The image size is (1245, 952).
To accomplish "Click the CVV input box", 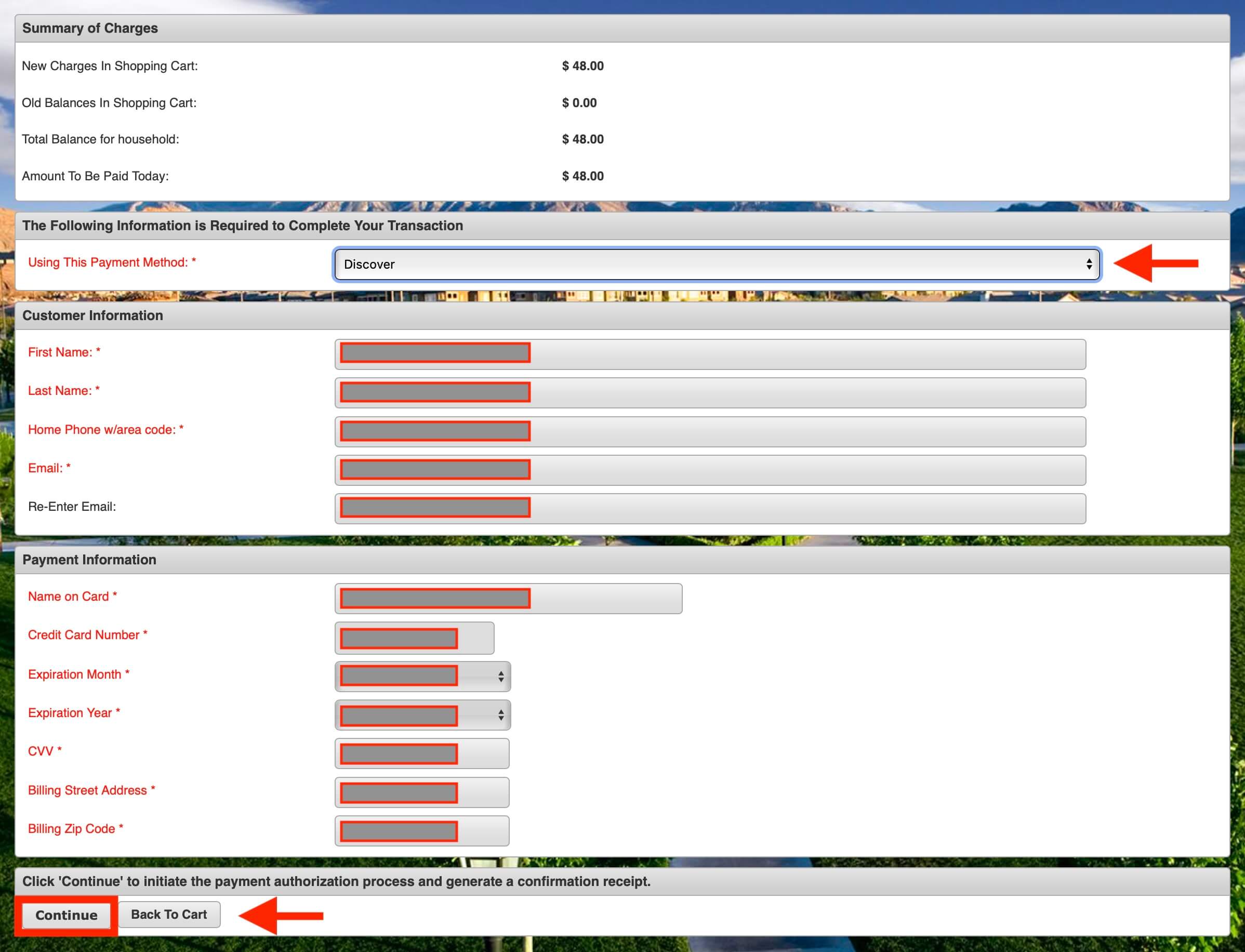I will click(421, 753).
